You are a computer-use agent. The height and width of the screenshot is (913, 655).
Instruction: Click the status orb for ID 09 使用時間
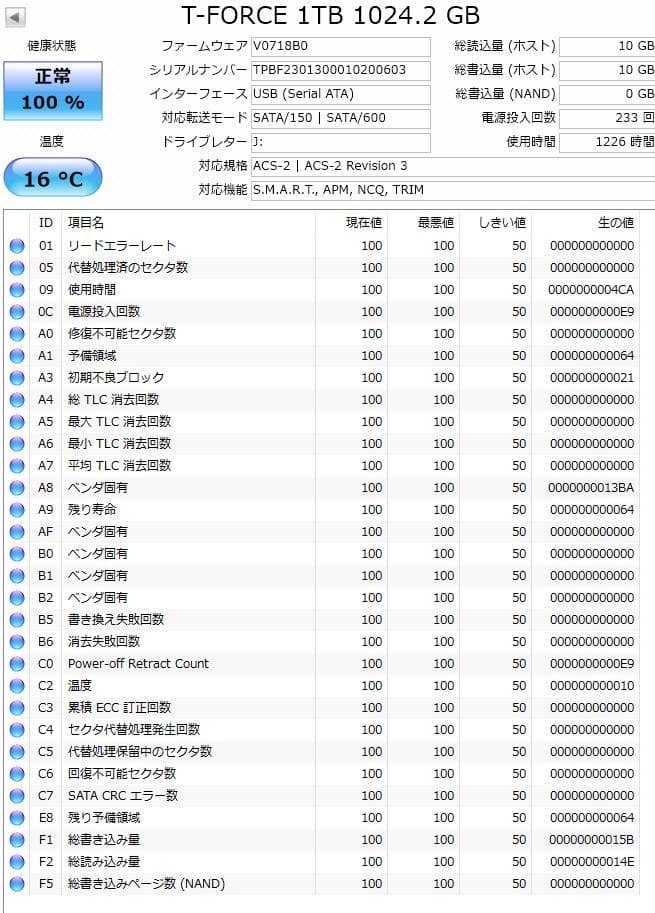(x=17, y=290)
